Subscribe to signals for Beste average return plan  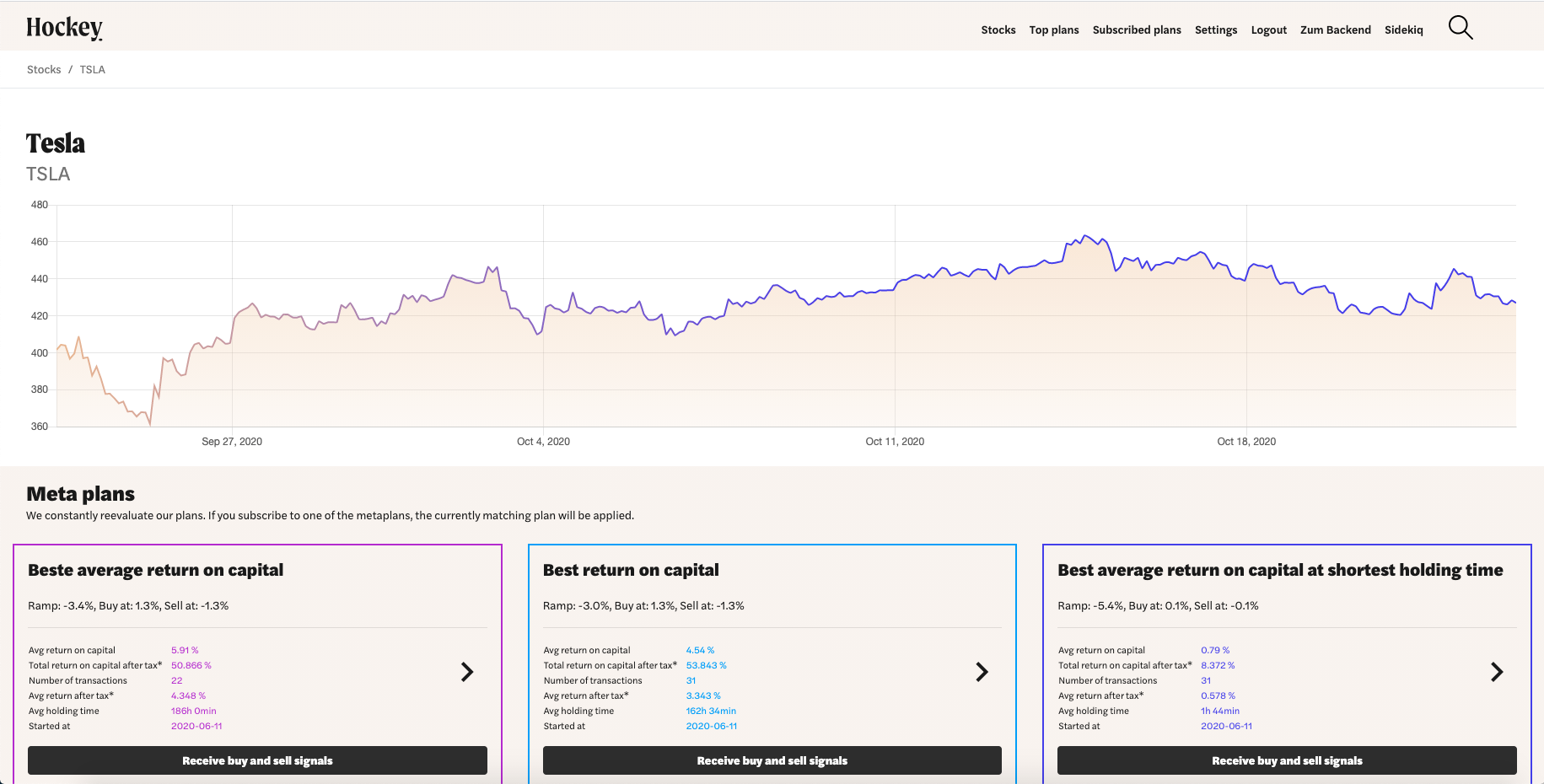tap(257, 760)
